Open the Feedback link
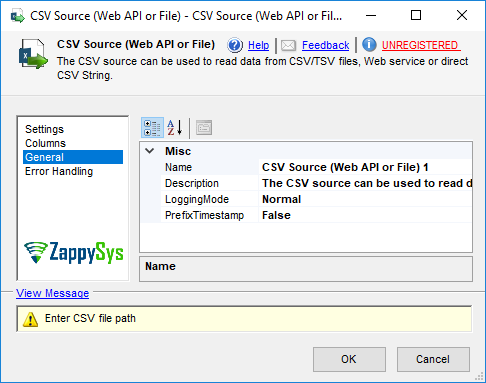 (x=325, y=45)
